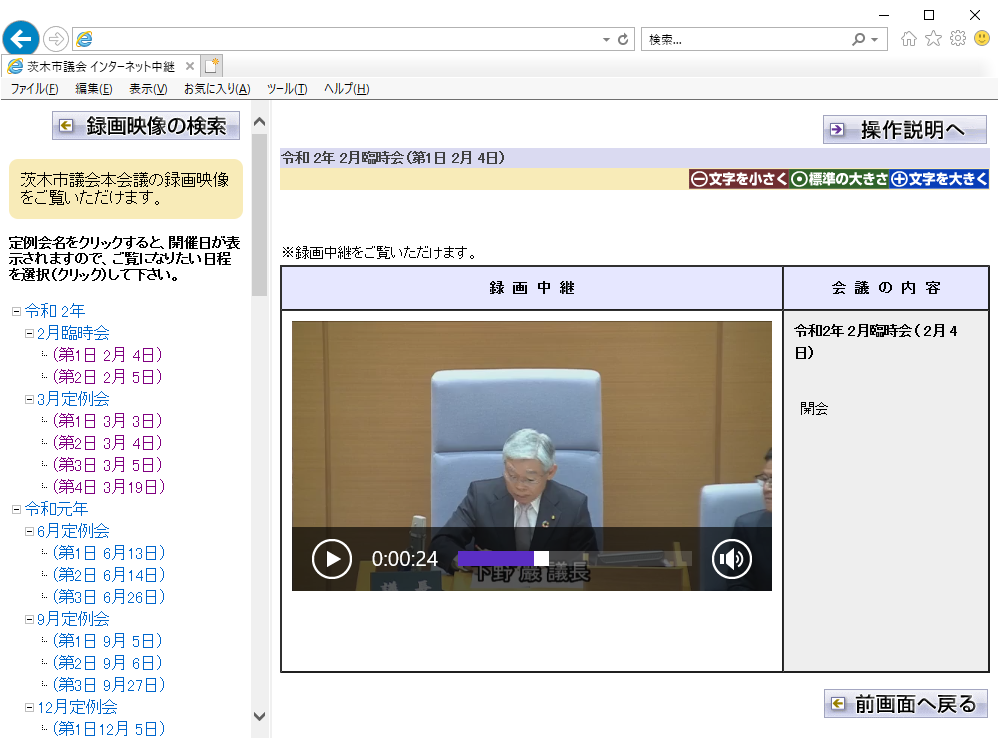999x739 pixels.
Task: Click the 文字を大きく text size button
Action: click(938, 179)
